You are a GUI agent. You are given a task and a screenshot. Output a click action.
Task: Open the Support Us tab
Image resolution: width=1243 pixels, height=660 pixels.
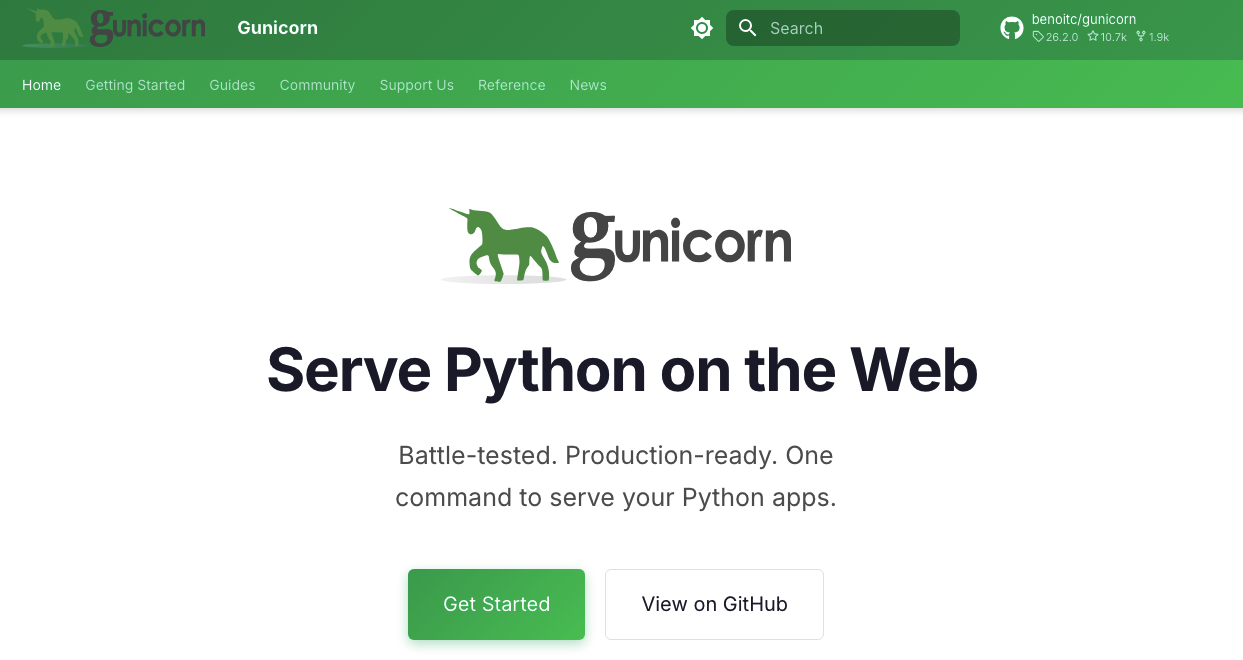(x=417, y=85)
